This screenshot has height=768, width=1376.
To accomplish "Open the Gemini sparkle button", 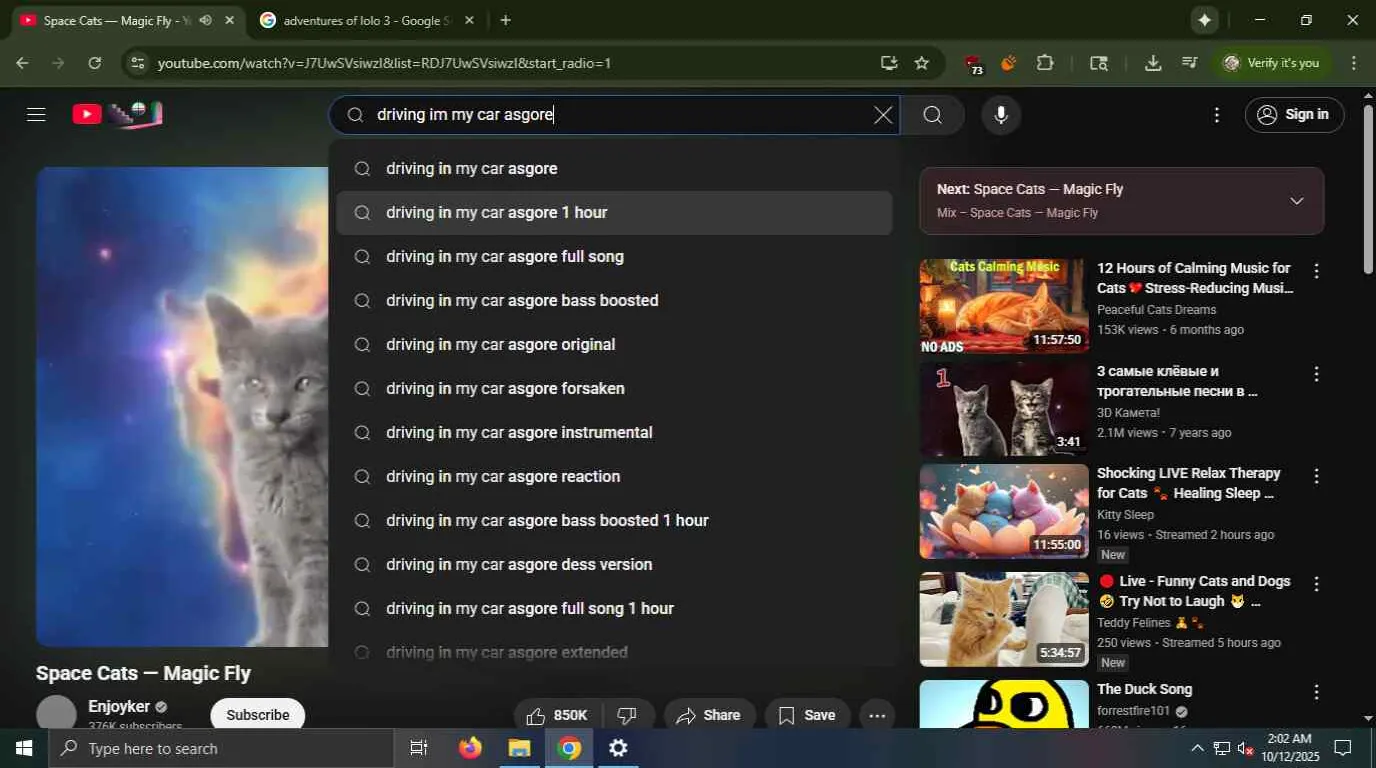I will 1204,20.
